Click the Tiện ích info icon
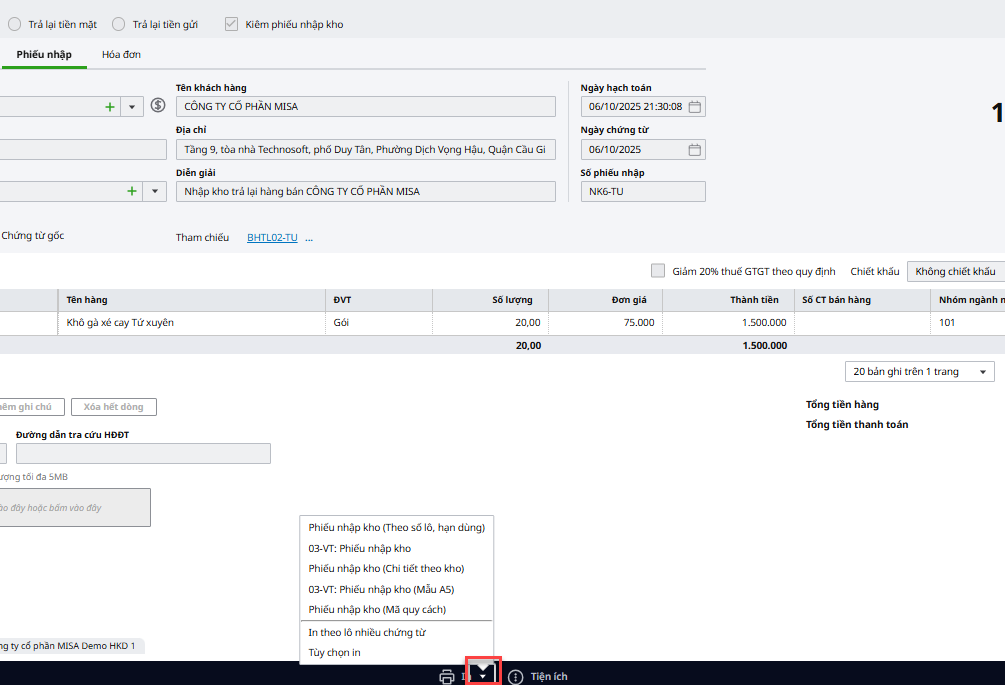1005x685 pixels. click(x=516, y=677)
